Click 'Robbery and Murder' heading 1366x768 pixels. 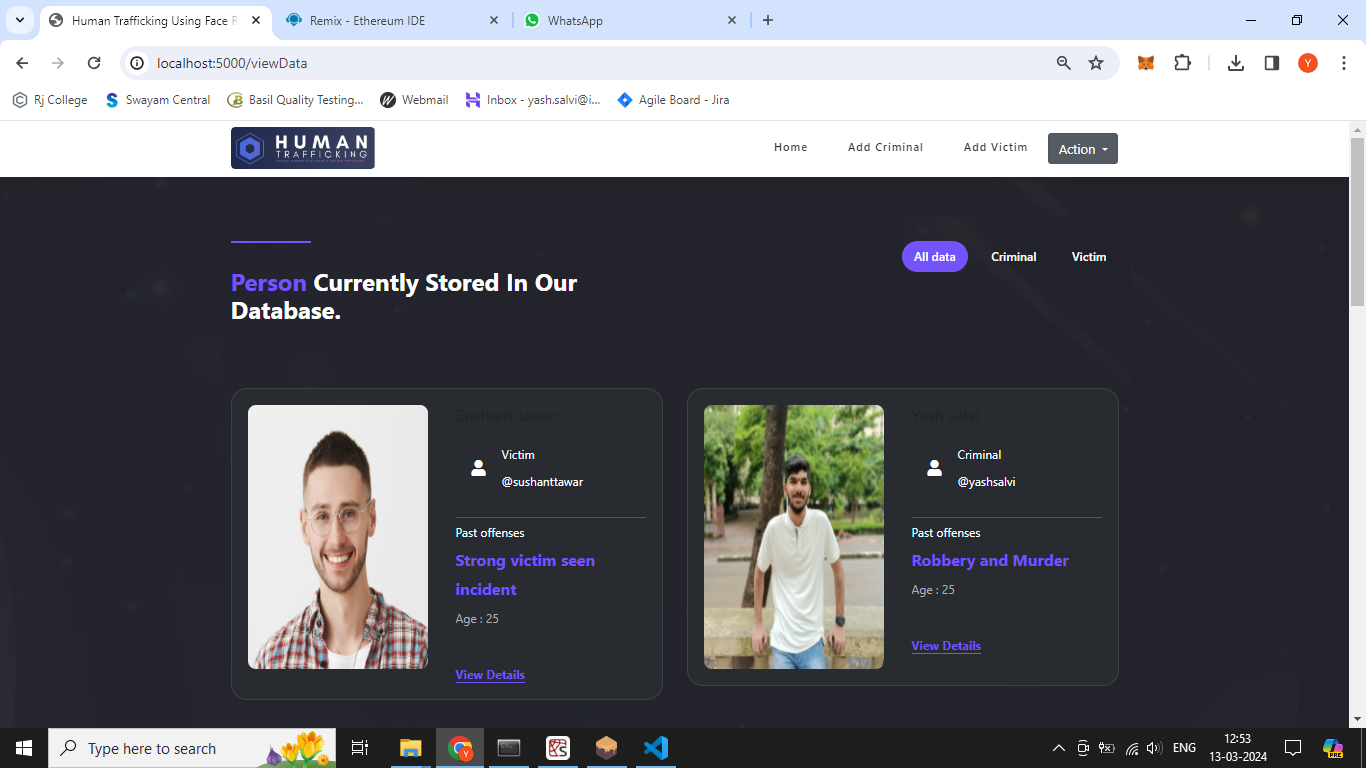[990, 561]
